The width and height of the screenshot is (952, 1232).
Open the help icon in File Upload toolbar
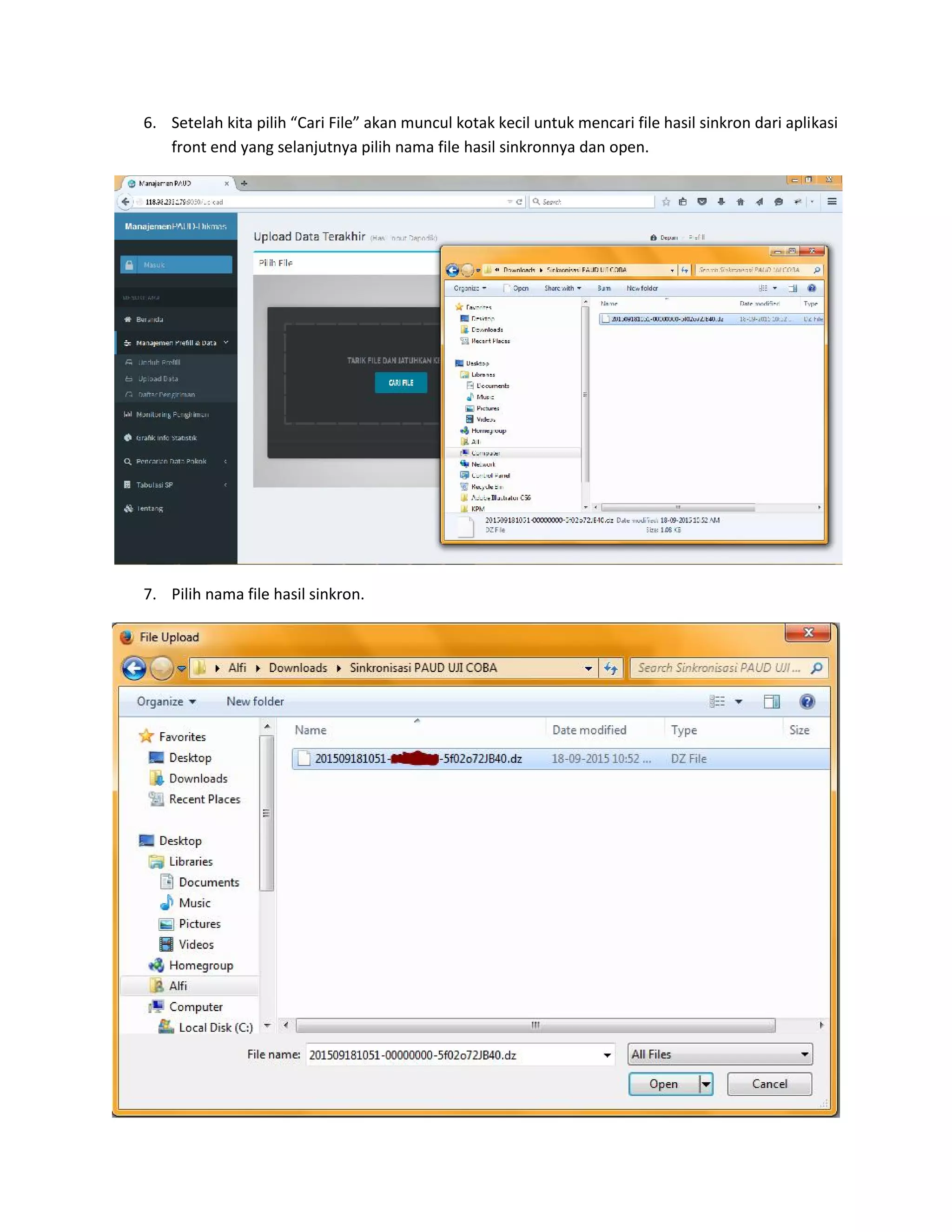tap(807, 701)
